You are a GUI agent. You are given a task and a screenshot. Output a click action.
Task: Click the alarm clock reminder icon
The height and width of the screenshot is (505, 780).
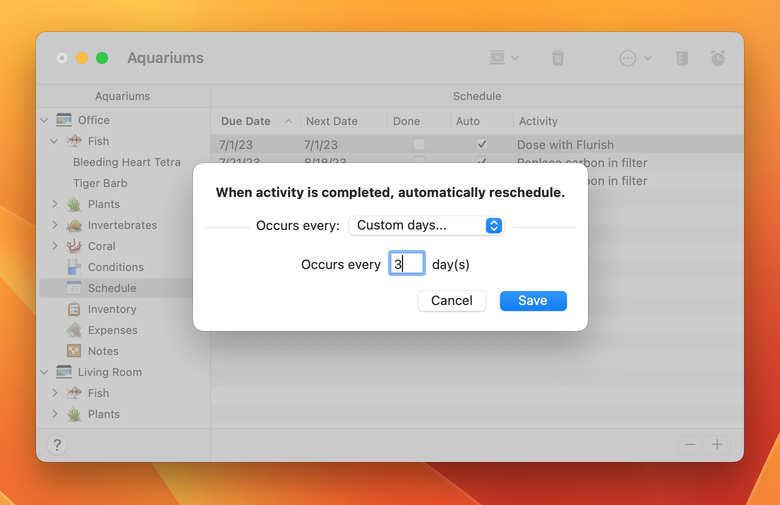[x=718, y=58]
